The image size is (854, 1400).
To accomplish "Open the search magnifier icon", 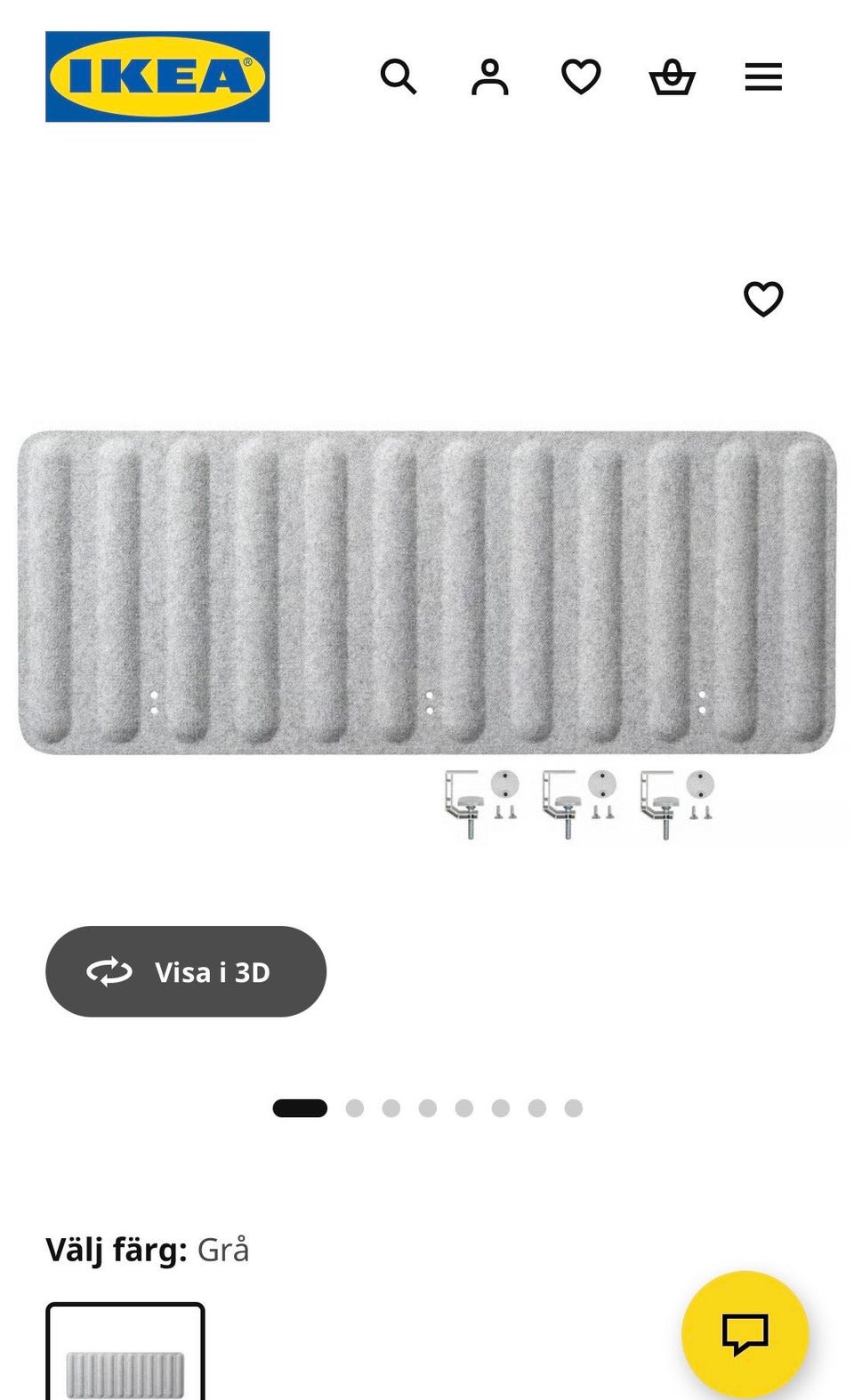I will (398, 77).
